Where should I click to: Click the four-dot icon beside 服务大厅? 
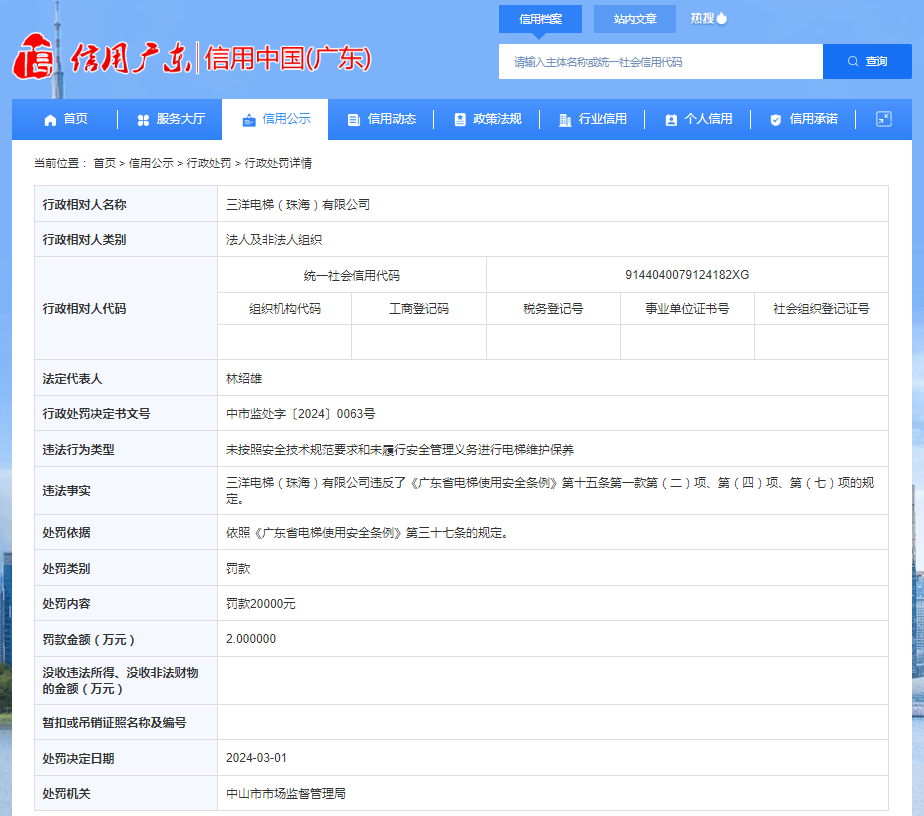tap(143, 120)
